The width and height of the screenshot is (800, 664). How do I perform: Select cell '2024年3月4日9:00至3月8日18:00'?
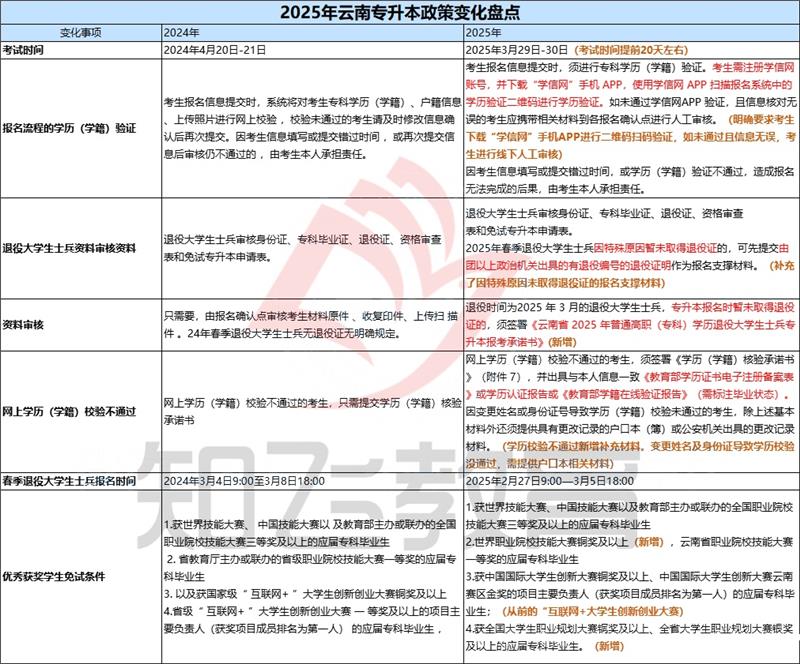pyautogui.click(x=312, y=481)
